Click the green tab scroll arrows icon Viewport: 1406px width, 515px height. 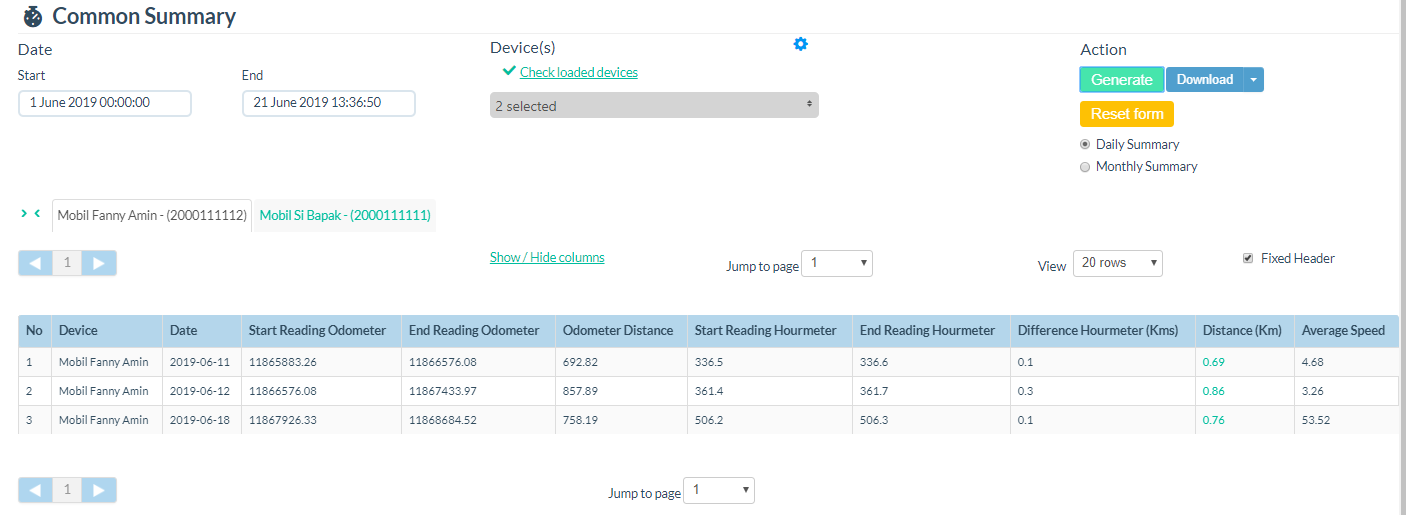click(30, 214)
